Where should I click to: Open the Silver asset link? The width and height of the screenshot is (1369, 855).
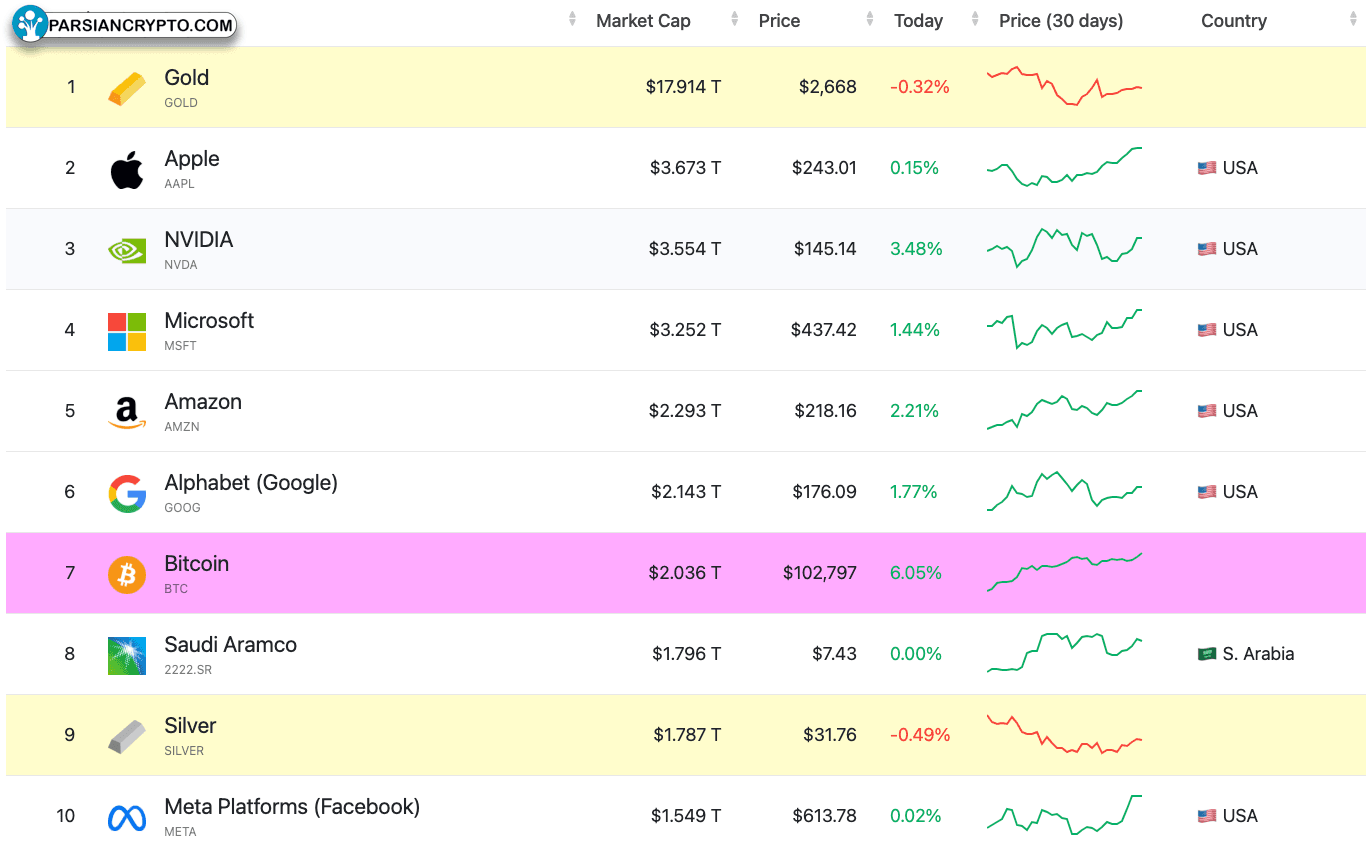click(190, 726)
